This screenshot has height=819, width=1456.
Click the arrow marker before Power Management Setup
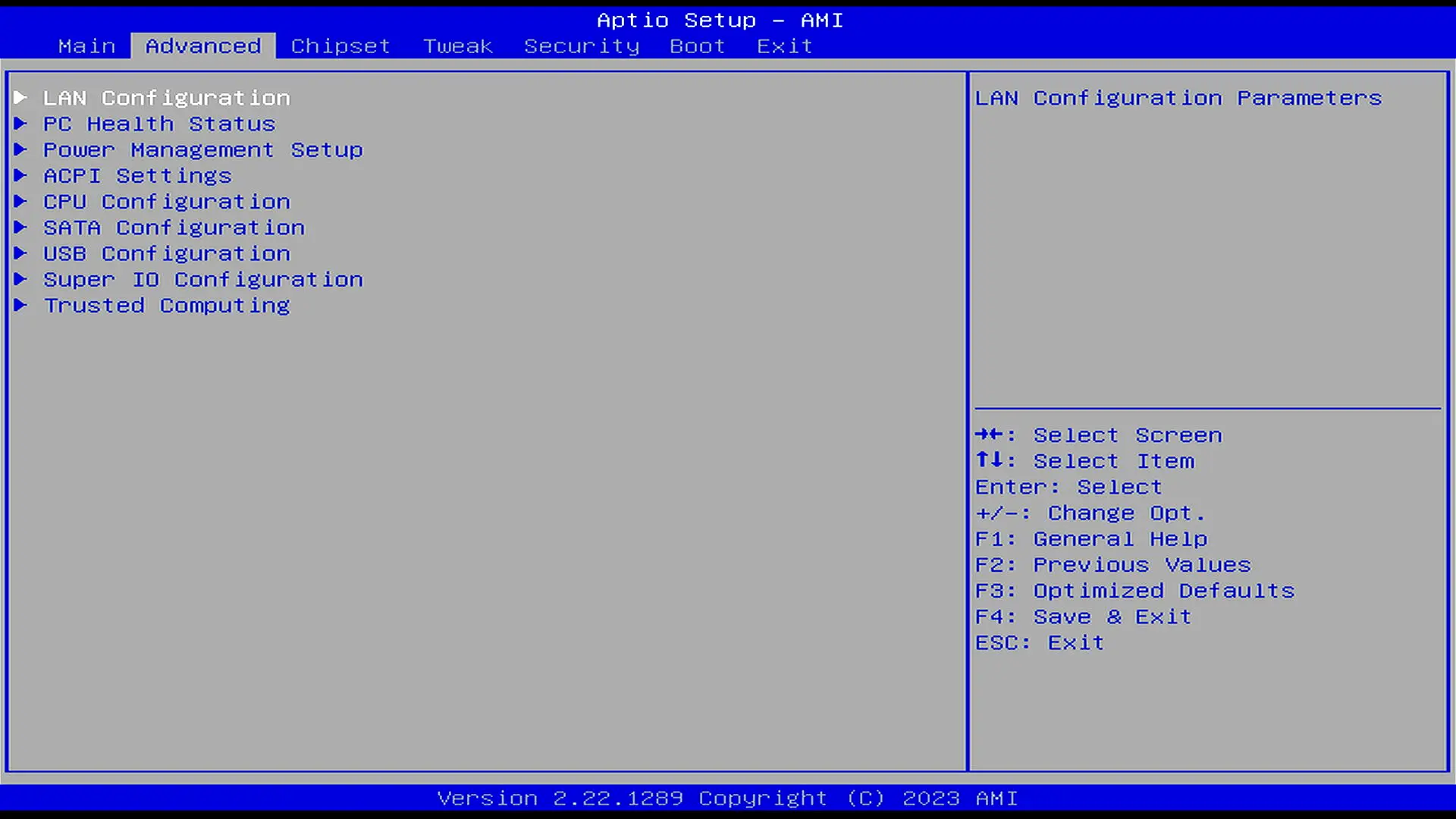pyautogui.click(x=20, y=149)
